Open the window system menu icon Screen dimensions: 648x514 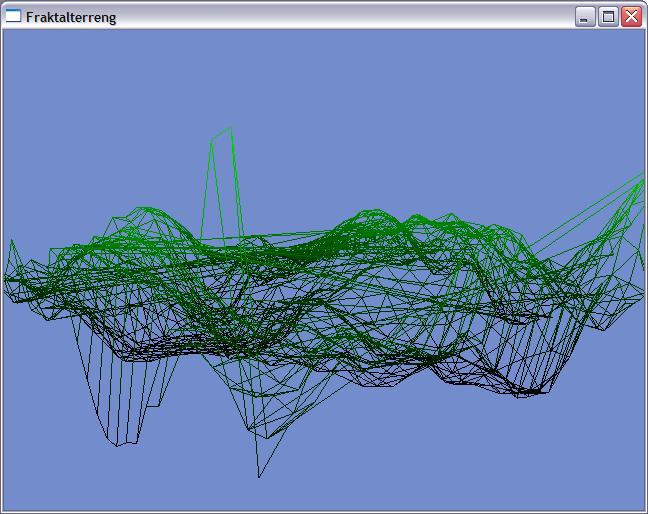pyautogui.click(x=13, y=16)
